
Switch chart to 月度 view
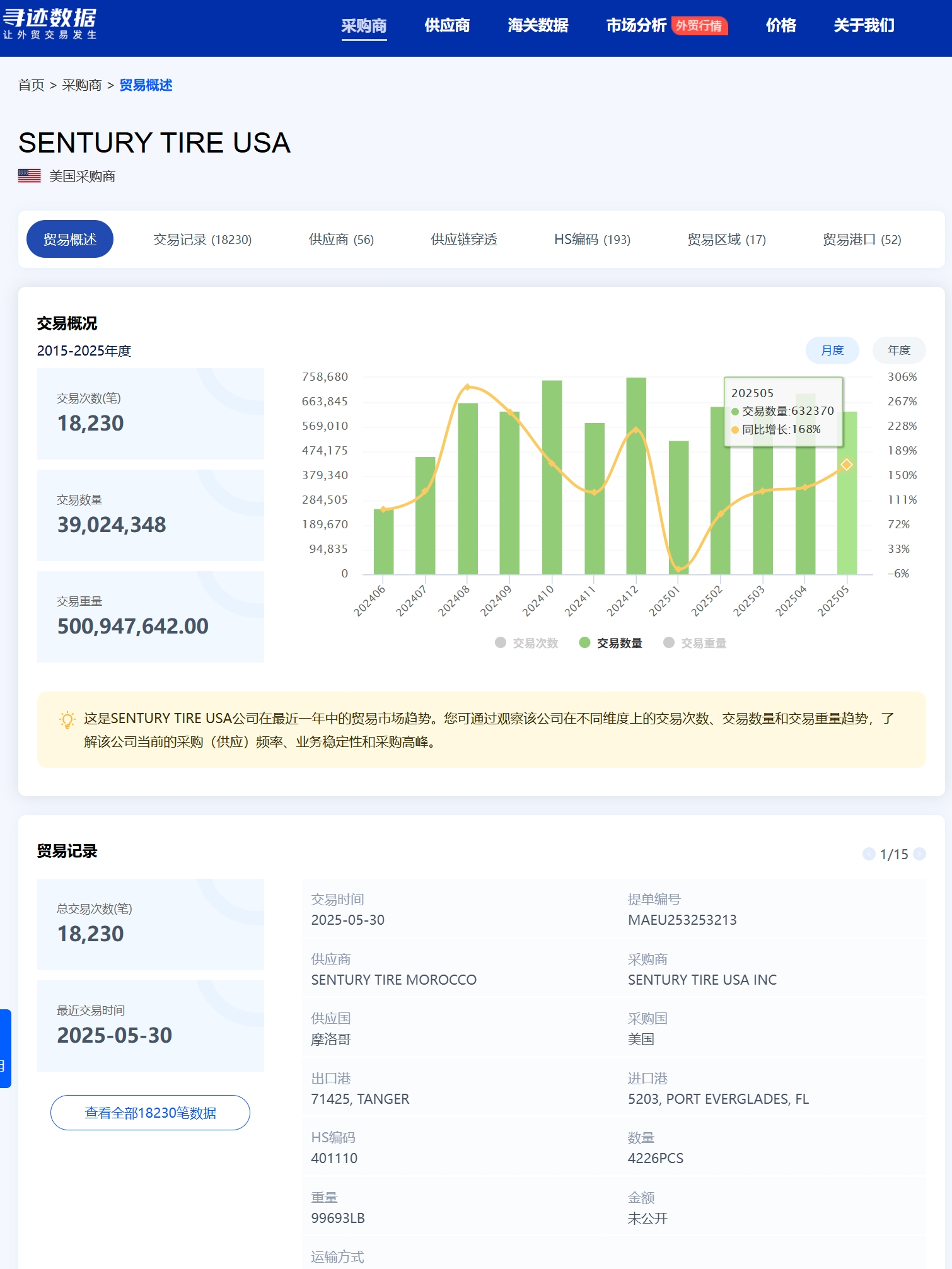pos(832,351)
